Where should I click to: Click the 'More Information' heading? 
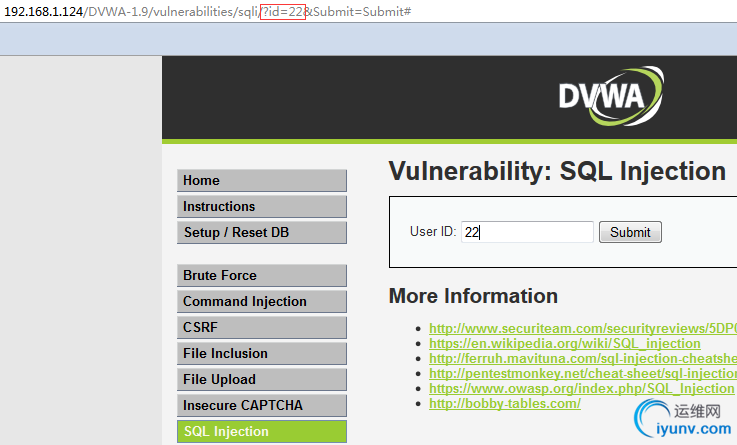[473, 296]
